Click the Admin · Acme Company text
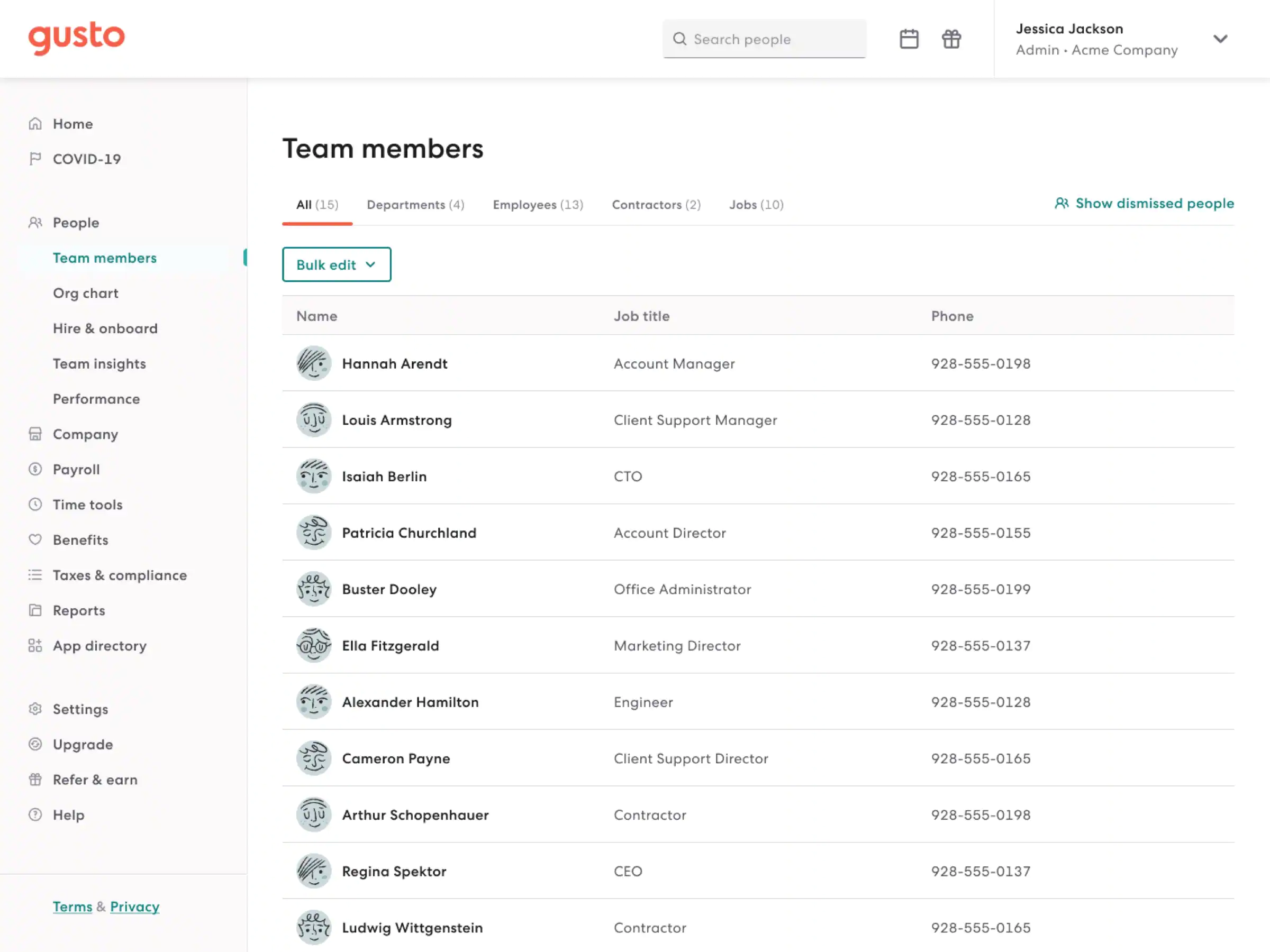The image size is (1270, 952). 1096,50
